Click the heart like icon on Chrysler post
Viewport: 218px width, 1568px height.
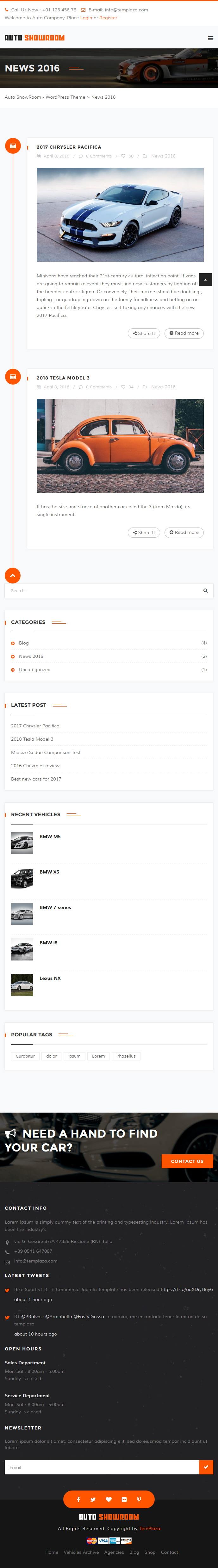(123, 156)
